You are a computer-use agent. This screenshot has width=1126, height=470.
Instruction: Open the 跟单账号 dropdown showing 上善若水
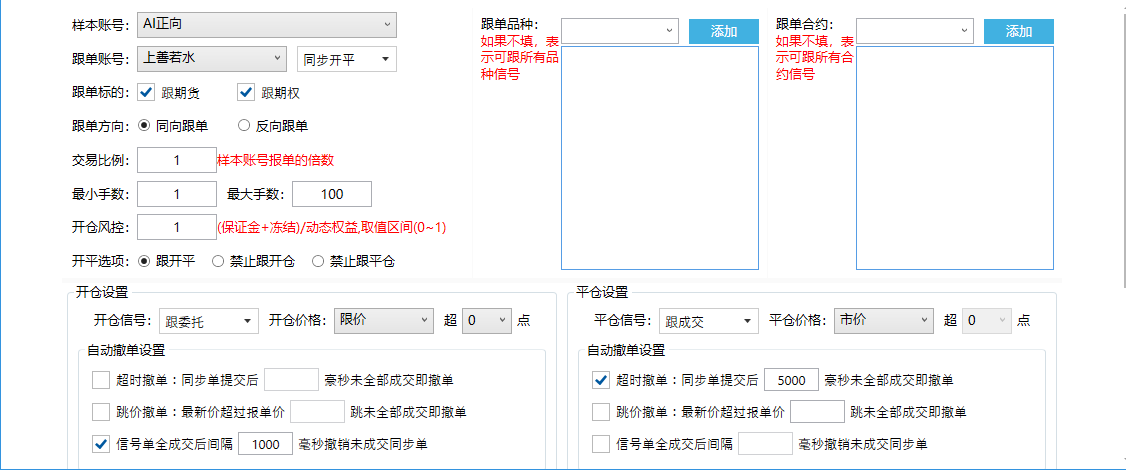tap(213, 58)
